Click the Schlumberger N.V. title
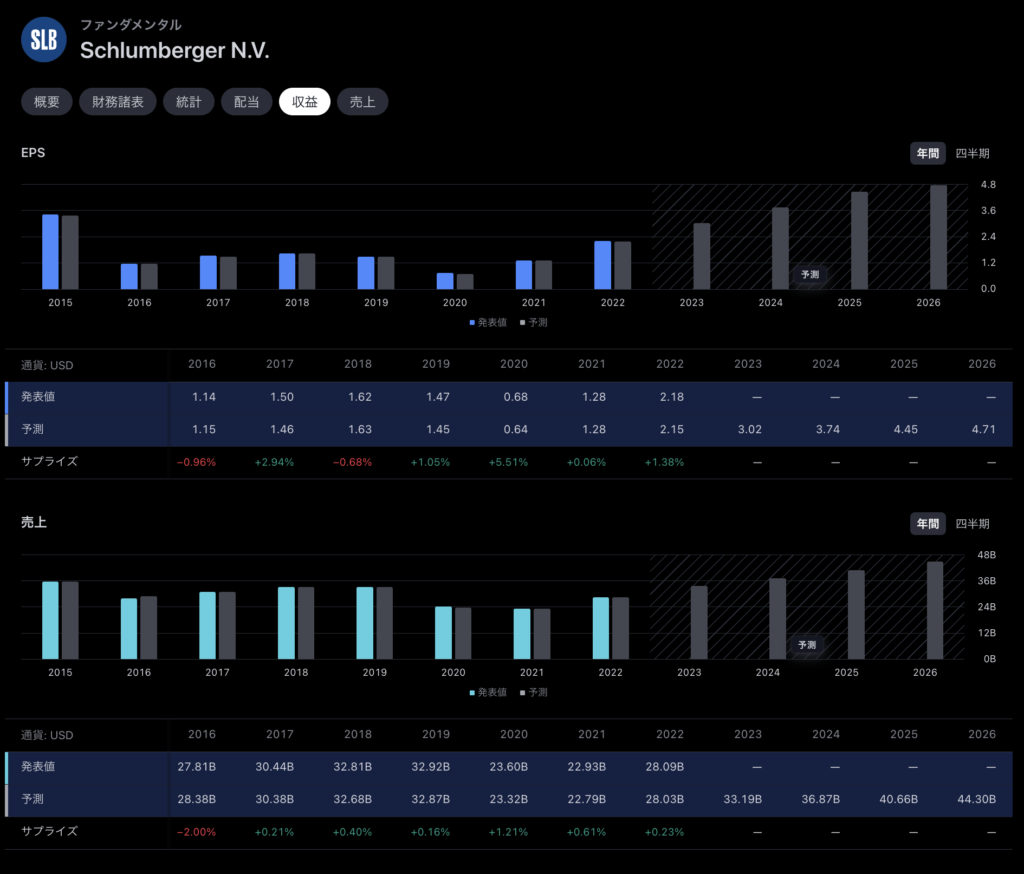This screenshot has height=874, width=1024. (174, 50)
